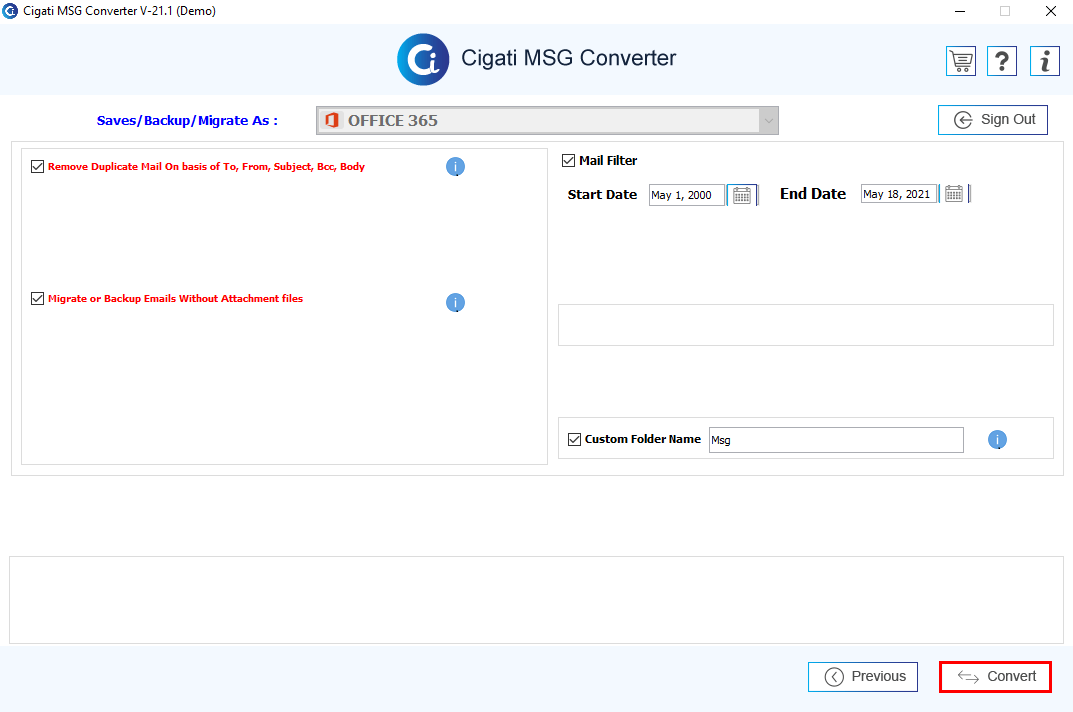Show info for Remove Duplicate Mail option
Screen dimensions: 1073x712
click(455, 166)
